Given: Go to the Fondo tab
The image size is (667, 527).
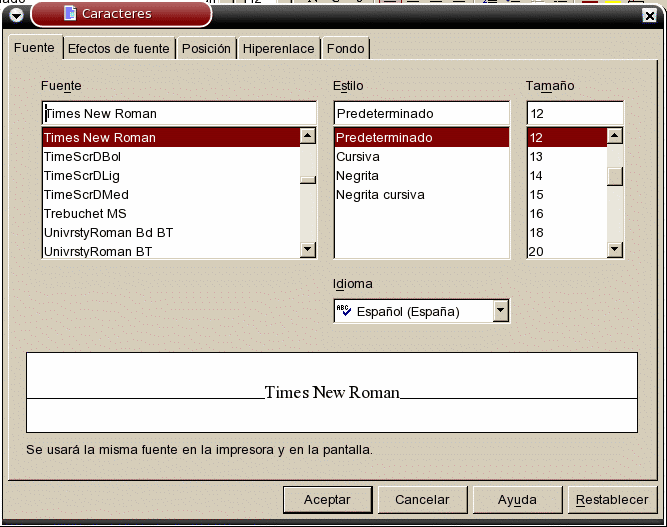Looking at the screenshot, I should click(x=345, y=48).
